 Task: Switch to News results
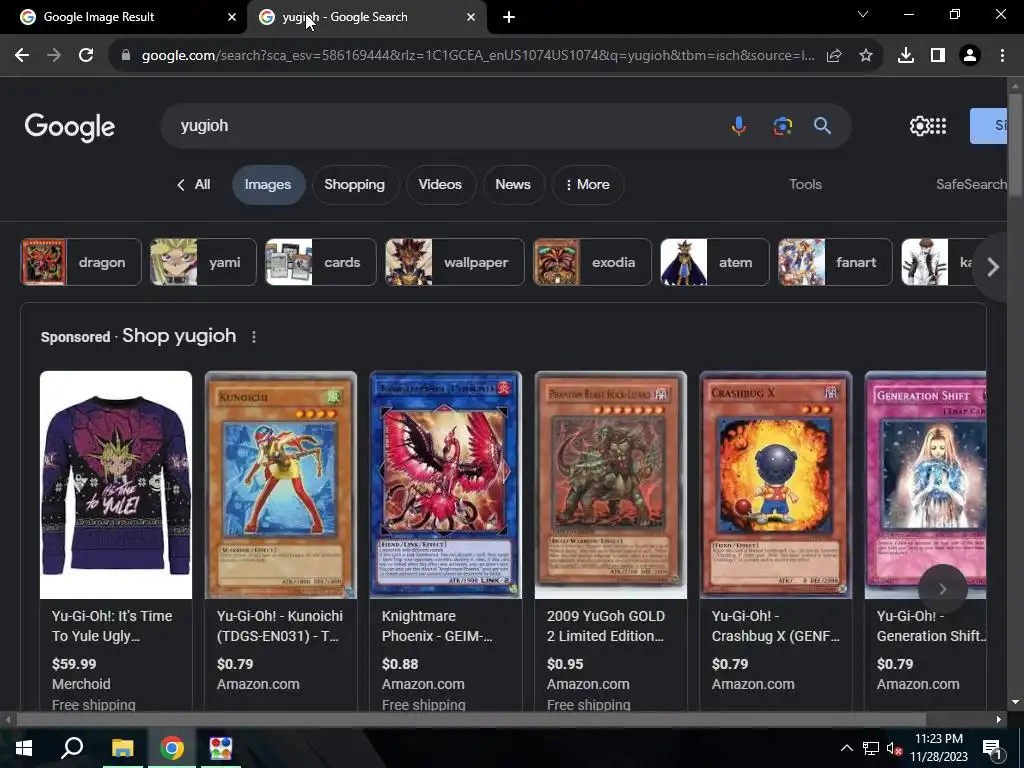point(513,185)
